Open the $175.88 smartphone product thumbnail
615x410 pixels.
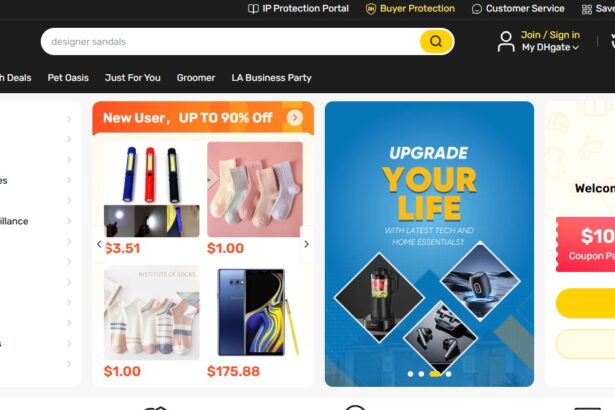click(255, 312)
